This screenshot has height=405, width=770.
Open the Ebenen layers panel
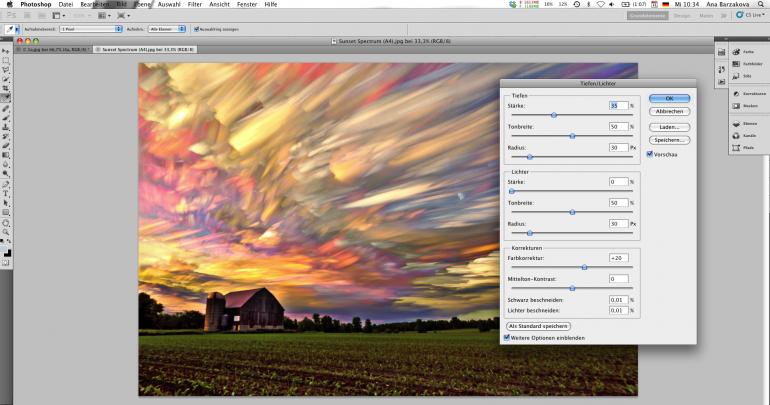tap(744, 124)
